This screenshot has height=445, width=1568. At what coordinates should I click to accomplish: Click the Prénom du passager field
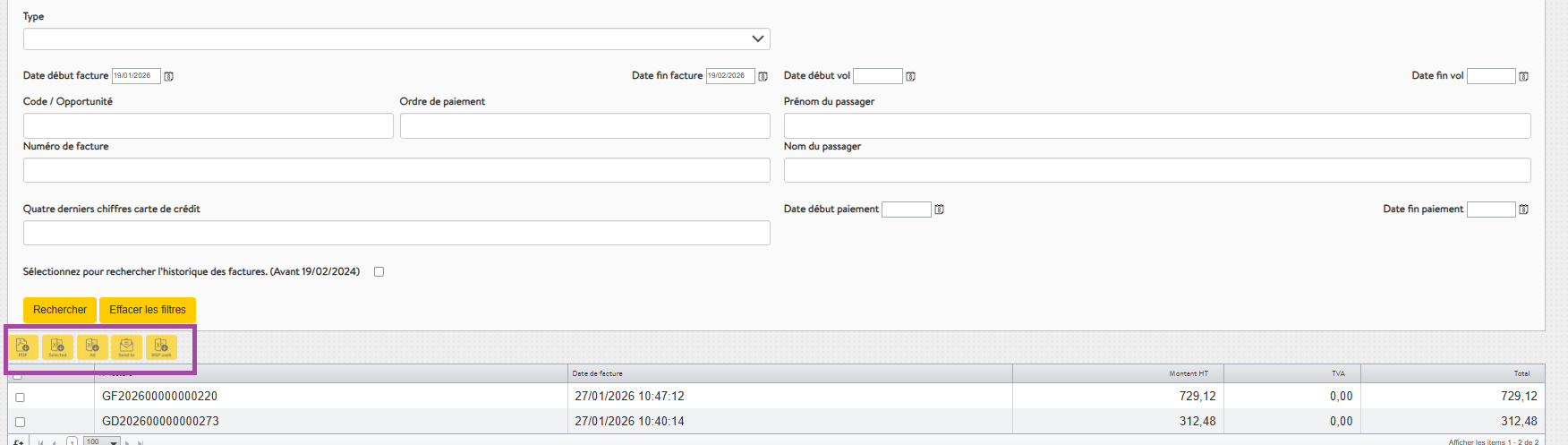[1156, 126]
